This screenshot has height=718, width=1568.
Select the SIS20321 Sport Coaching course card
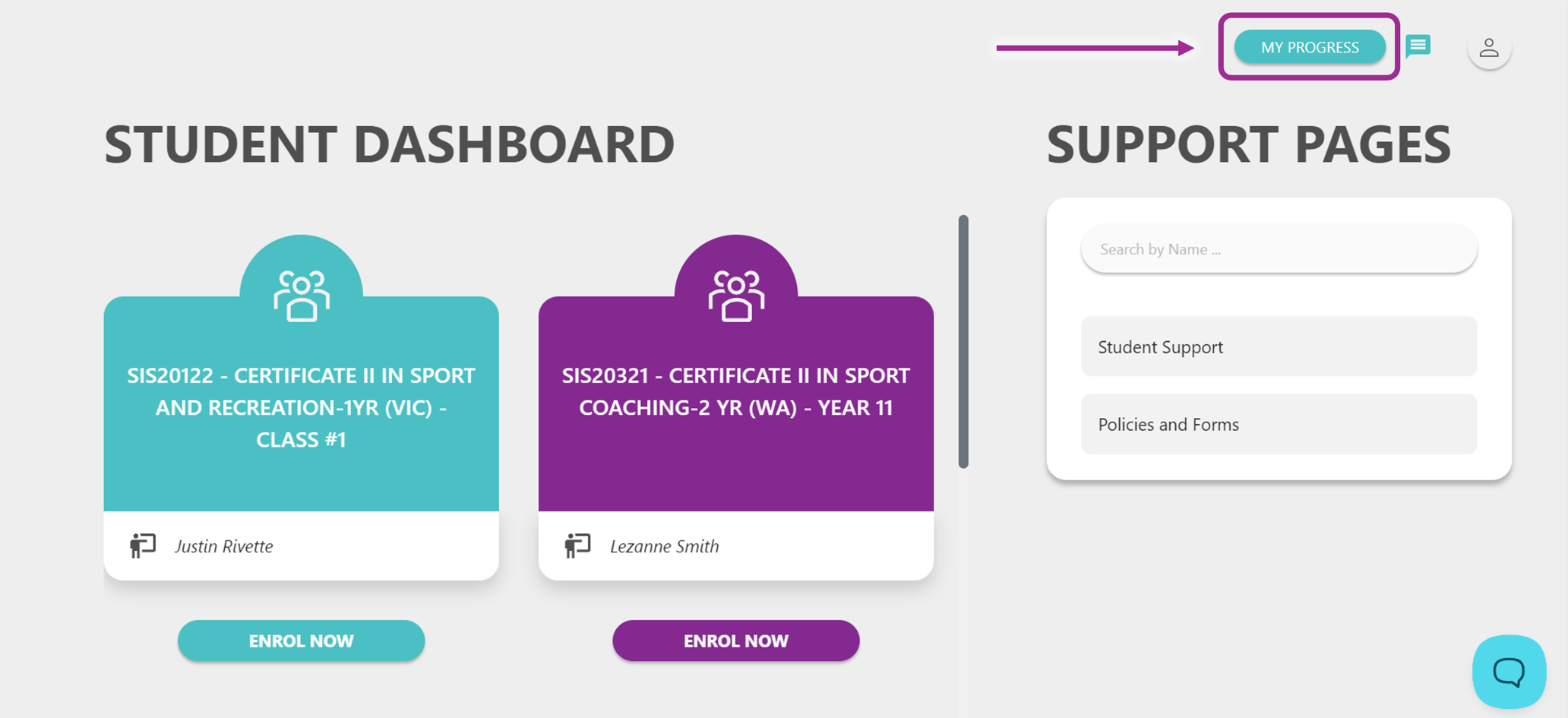(x=736, y=406)
